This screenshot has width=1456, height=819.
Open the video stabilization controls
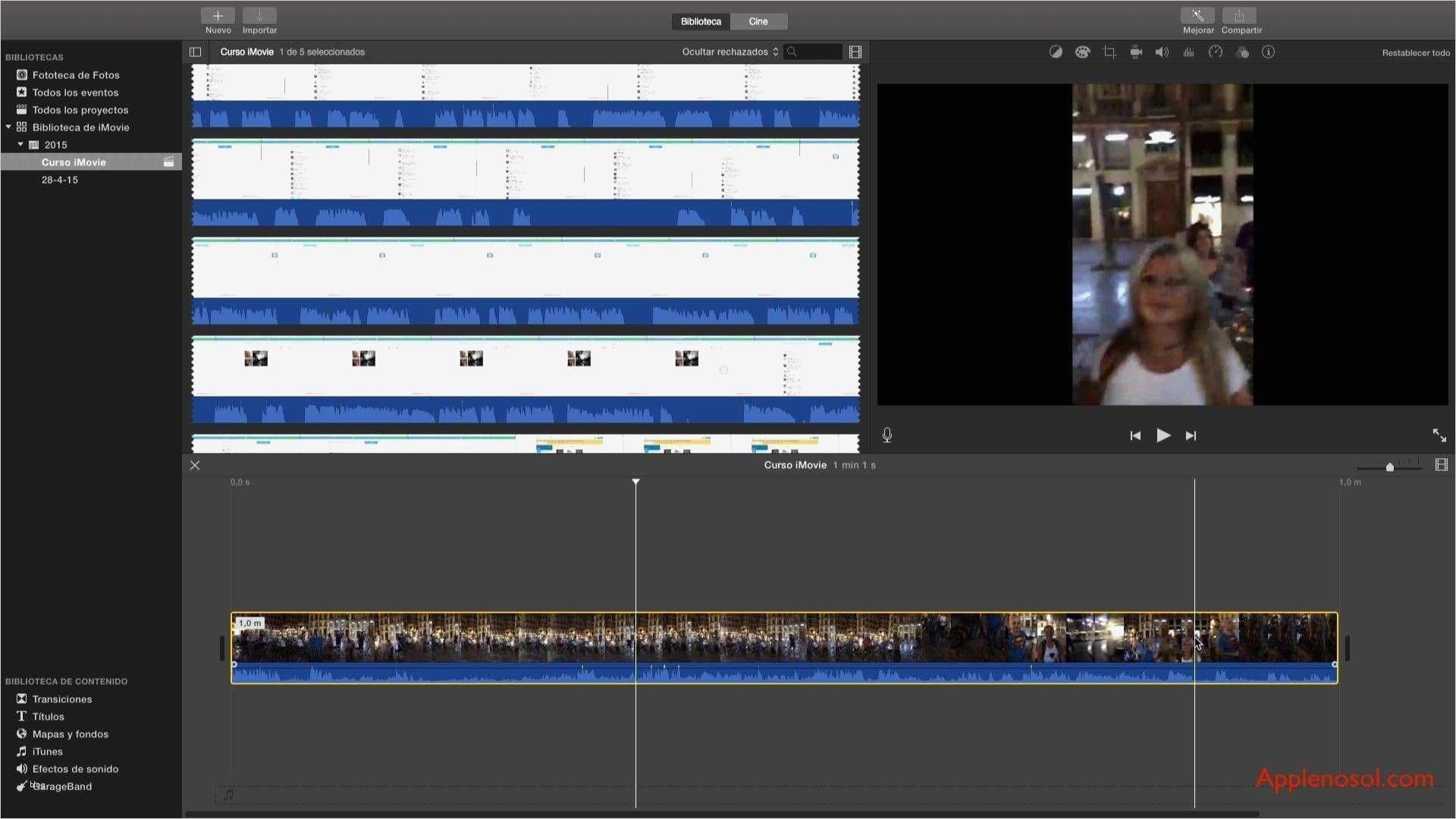point(1137,52)
